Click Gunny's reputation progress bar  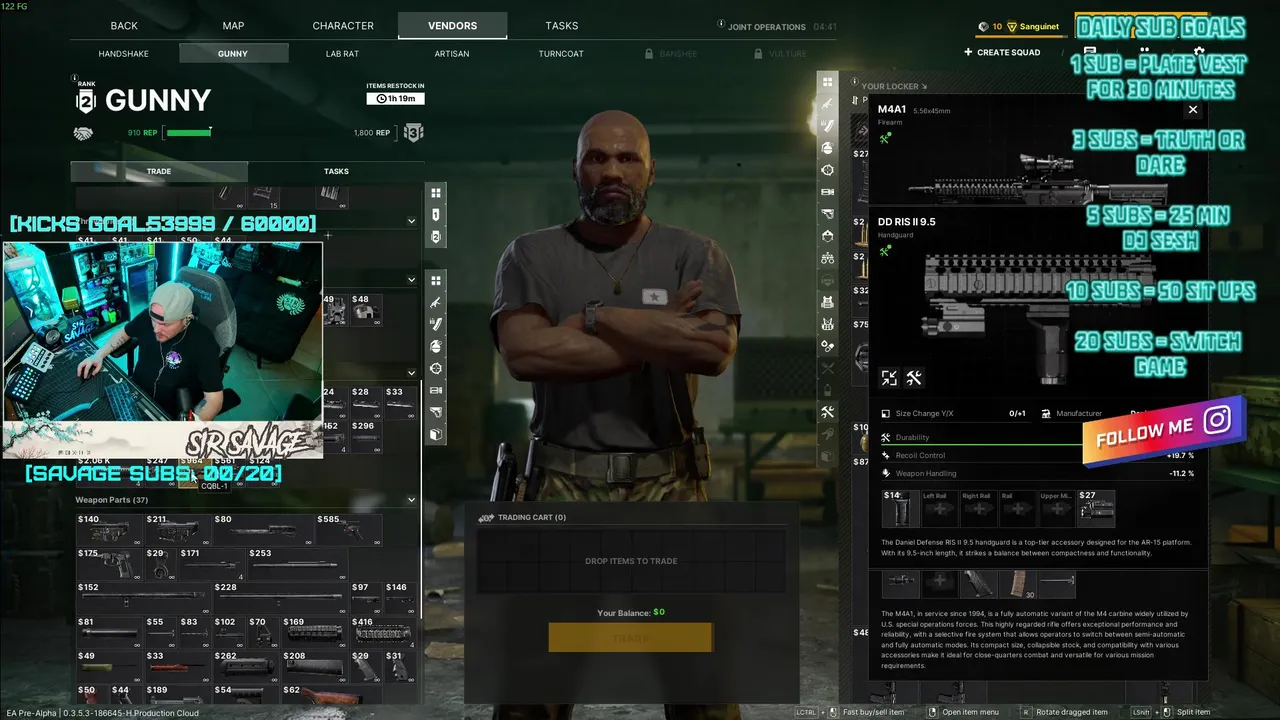(189, 132)
